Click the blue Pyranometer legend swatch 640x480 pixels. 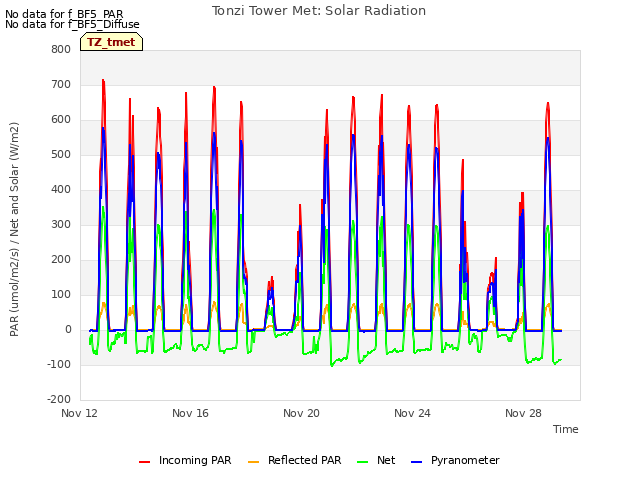point(416,462)
